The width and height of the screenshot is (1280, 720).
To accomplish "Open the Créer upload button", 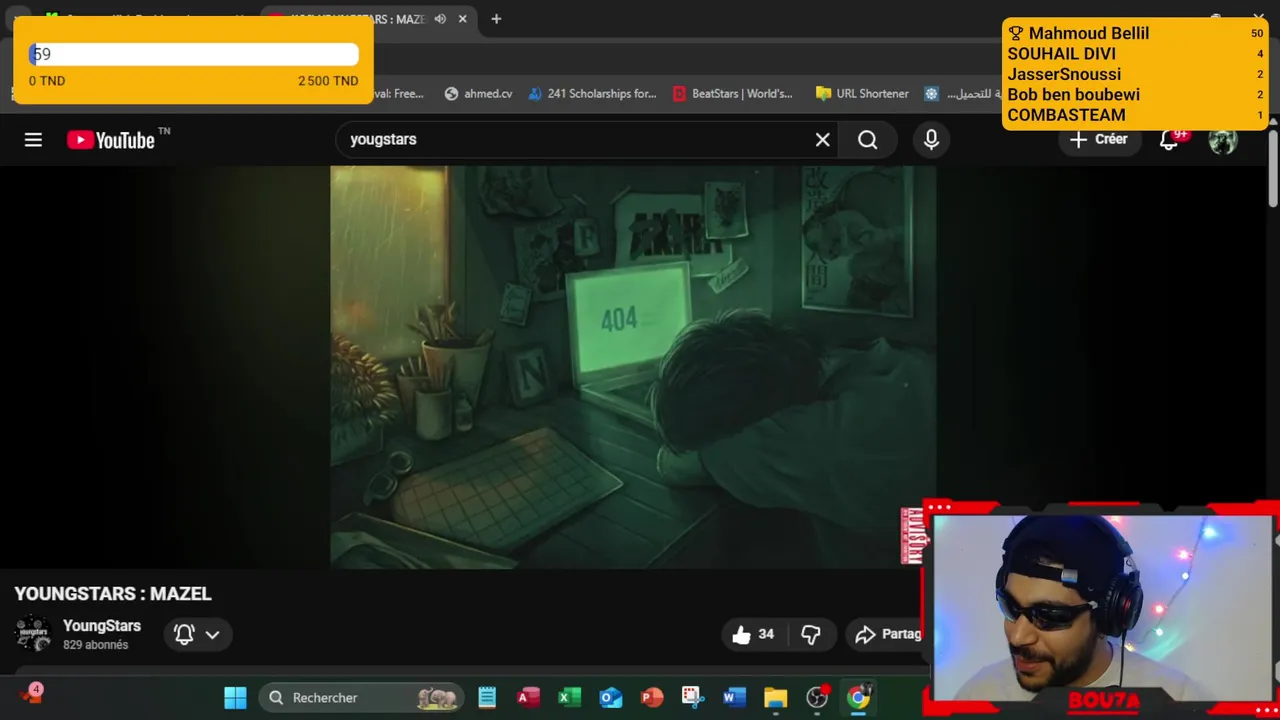I will (x=1098, y=140).
